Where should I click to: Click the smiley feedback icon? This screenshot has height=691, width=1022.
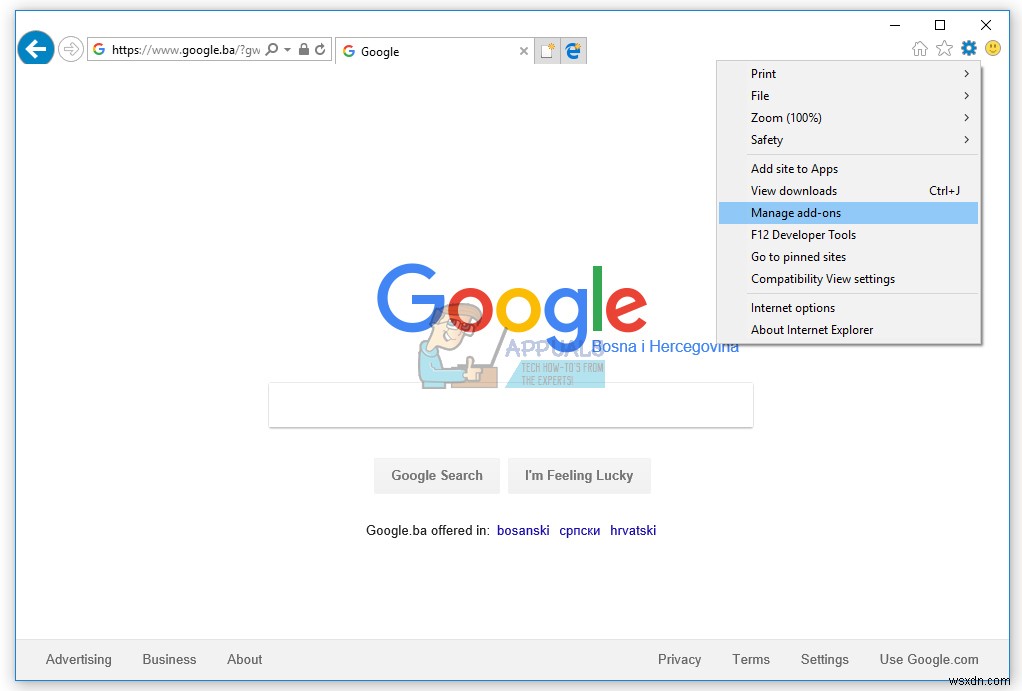tap(991, 48)
